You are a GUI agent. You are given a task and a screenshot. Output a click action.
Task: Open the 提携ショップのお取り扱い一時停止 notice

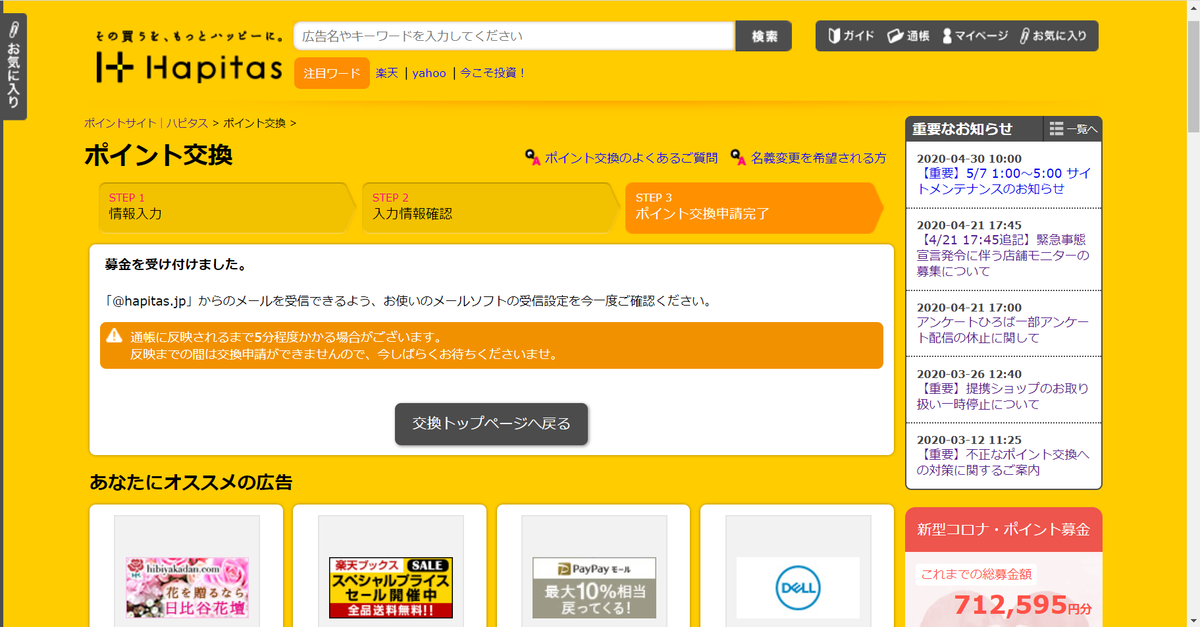pos(1002,396)
